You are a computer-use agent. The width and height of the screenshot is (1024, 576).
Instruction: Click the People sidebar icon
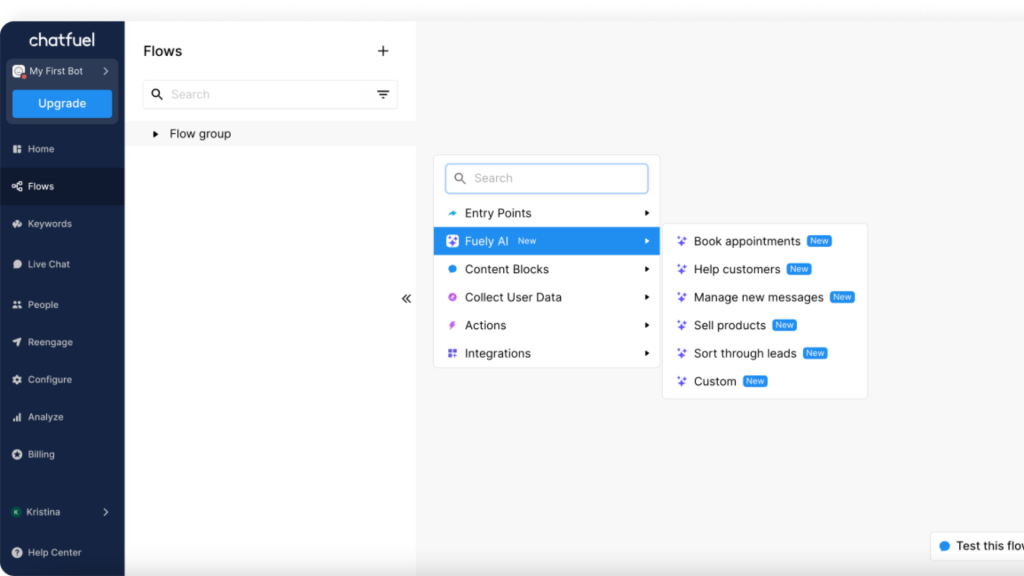[x=17, y=304]
